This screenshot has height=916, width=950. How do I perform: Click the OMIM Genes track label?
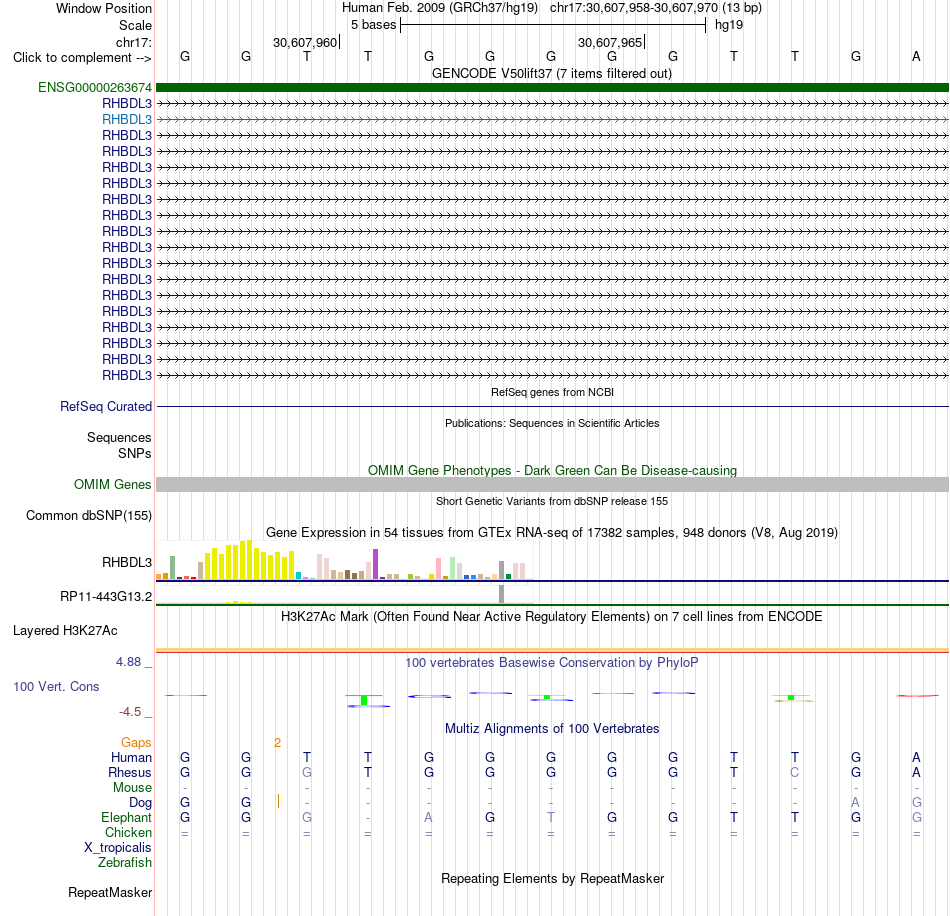click(112, 485)
